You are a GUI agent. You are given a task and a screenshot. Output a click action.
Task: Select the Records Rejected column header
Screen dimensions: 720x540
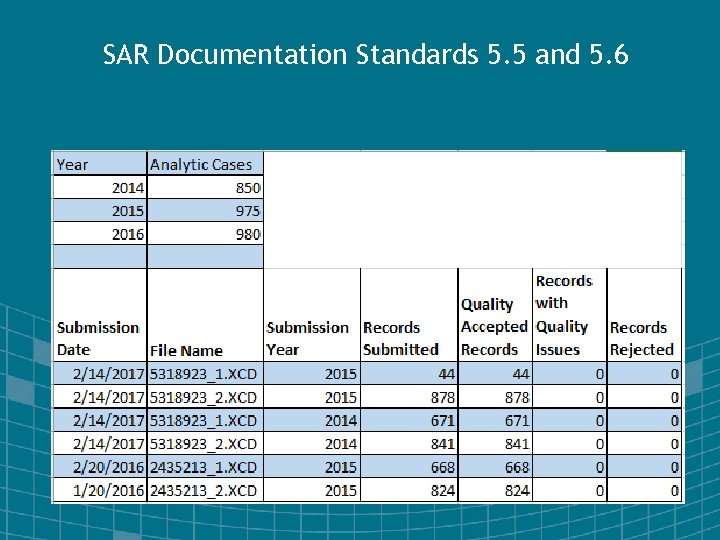click(644, 315)
